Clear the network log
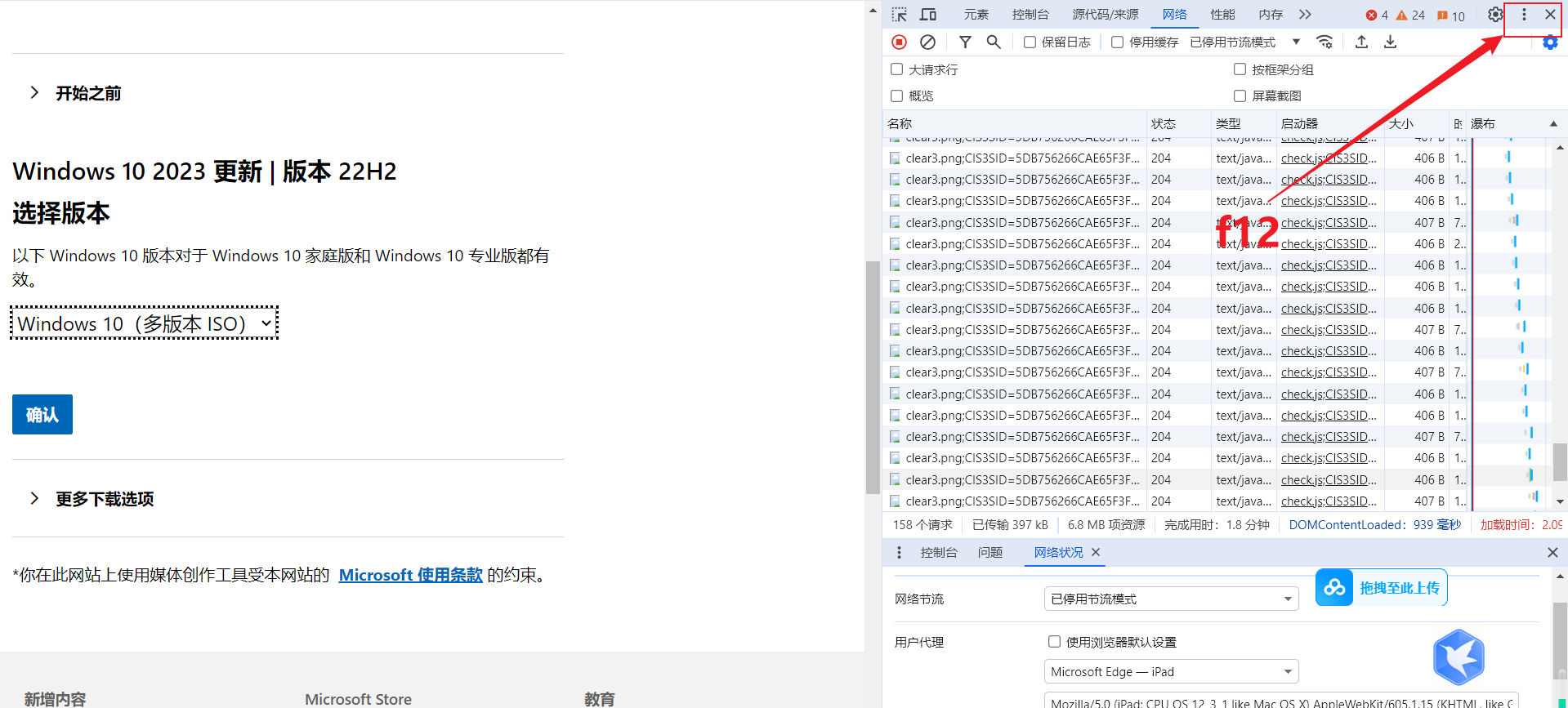 point(927,42)
